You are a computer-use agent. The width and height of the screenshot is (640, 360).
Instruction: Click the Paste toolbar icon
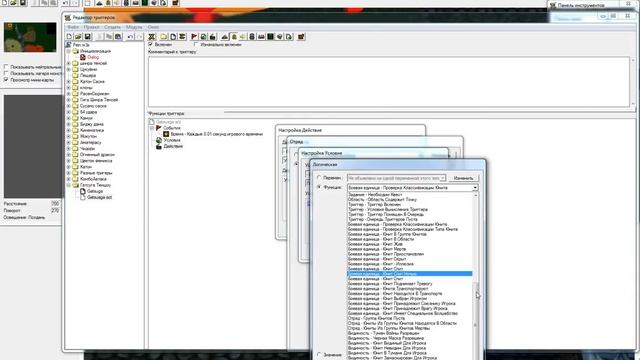118,37
